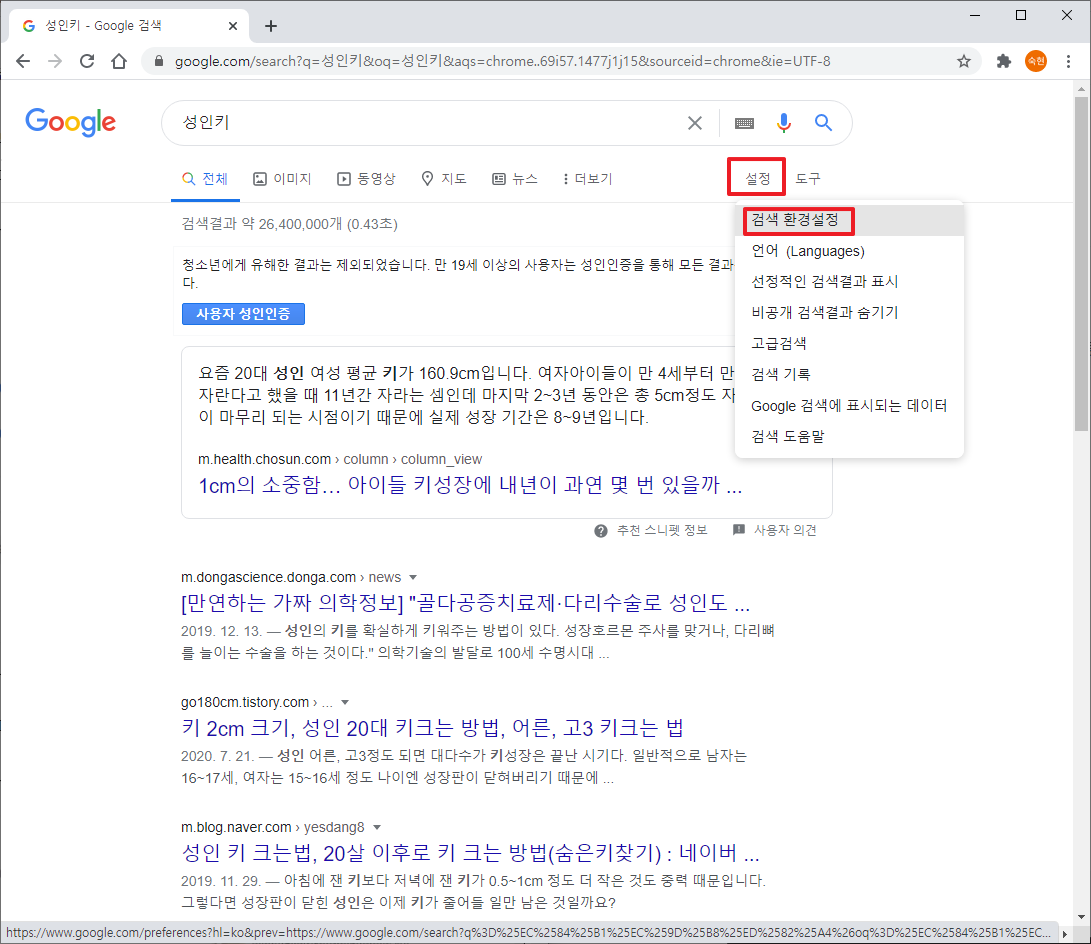Viewport: 1091px width, 944px height.
Task: Open the '성인 키 크는법, 20살 이후로' result
Action: pyautogui.click(x=470, y=853)
